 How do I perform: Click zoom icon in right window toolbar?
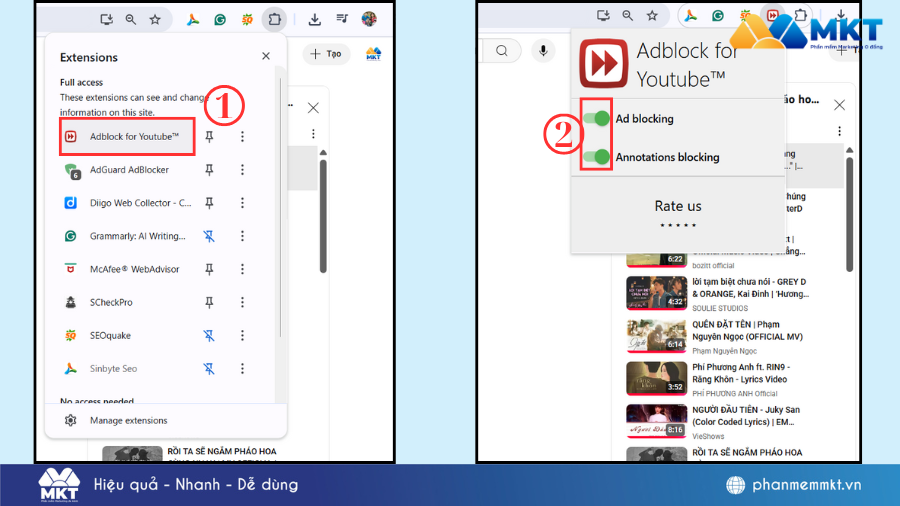627,16
